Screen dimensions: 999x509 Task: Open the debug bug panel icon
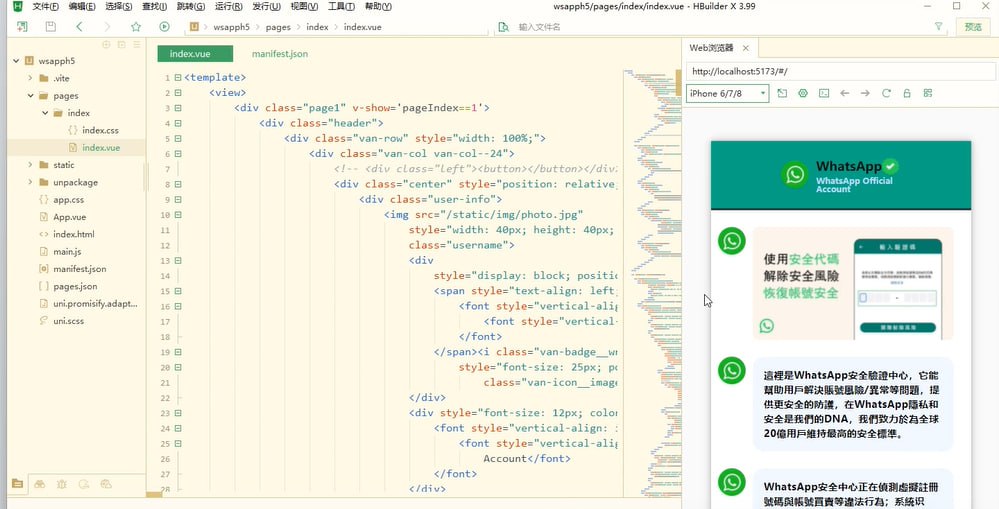point(61,484)
